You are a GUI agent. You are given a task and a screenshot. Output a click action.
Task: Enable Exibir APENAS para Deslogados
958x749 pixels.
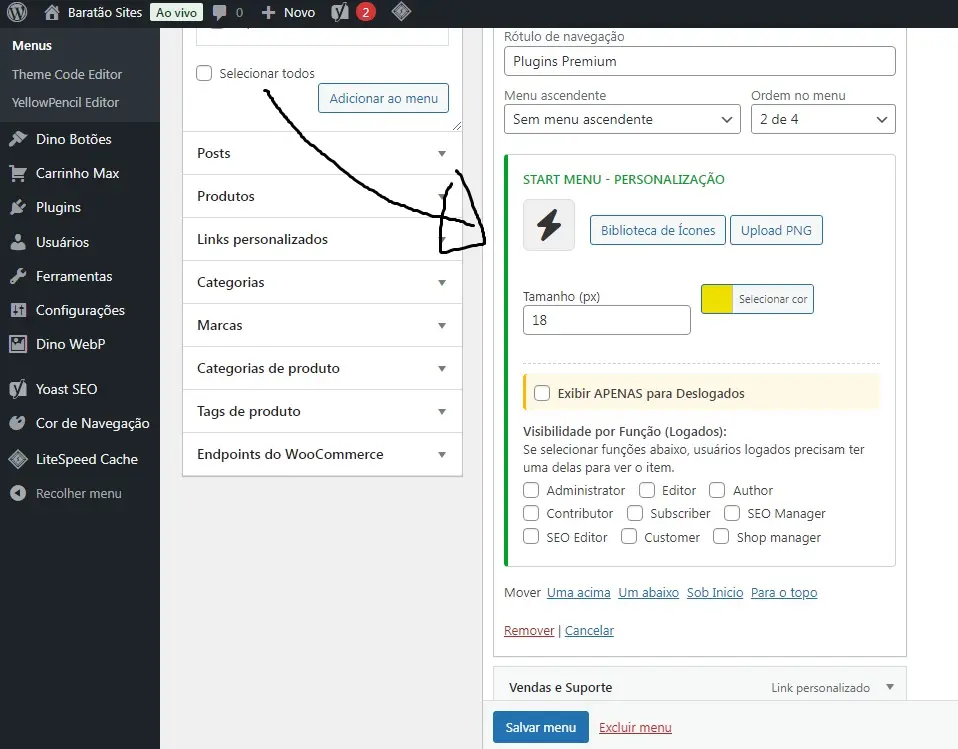tap(542, 393)
